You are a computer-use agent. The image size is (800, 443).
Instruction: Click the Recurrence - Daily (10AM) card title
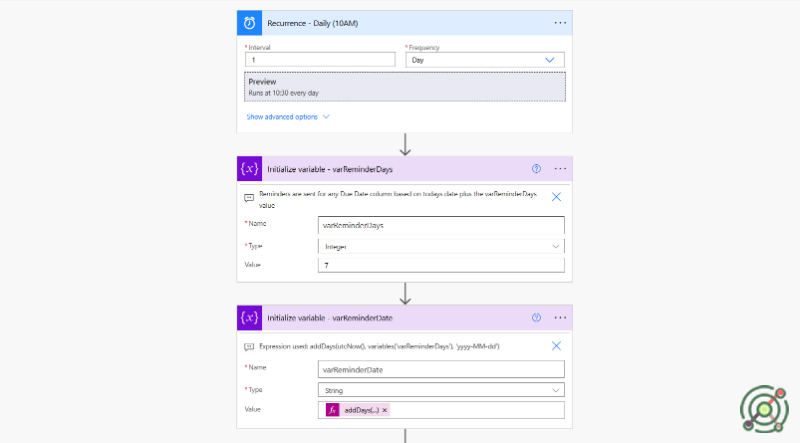pyautogui.click(x=314, y=22)
